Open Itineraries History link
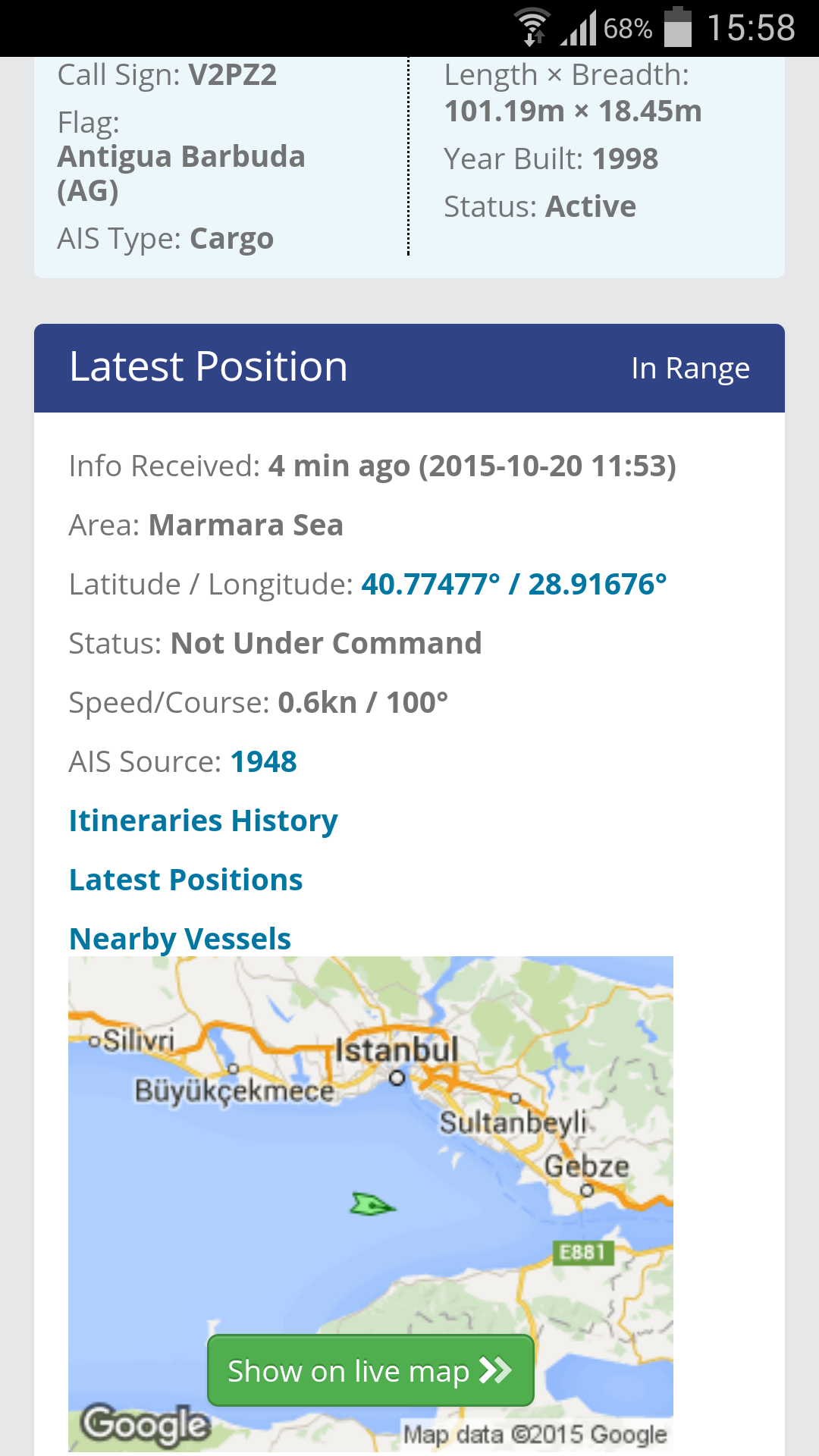This screenshot has height=1456, width=819. pos(203,821)
